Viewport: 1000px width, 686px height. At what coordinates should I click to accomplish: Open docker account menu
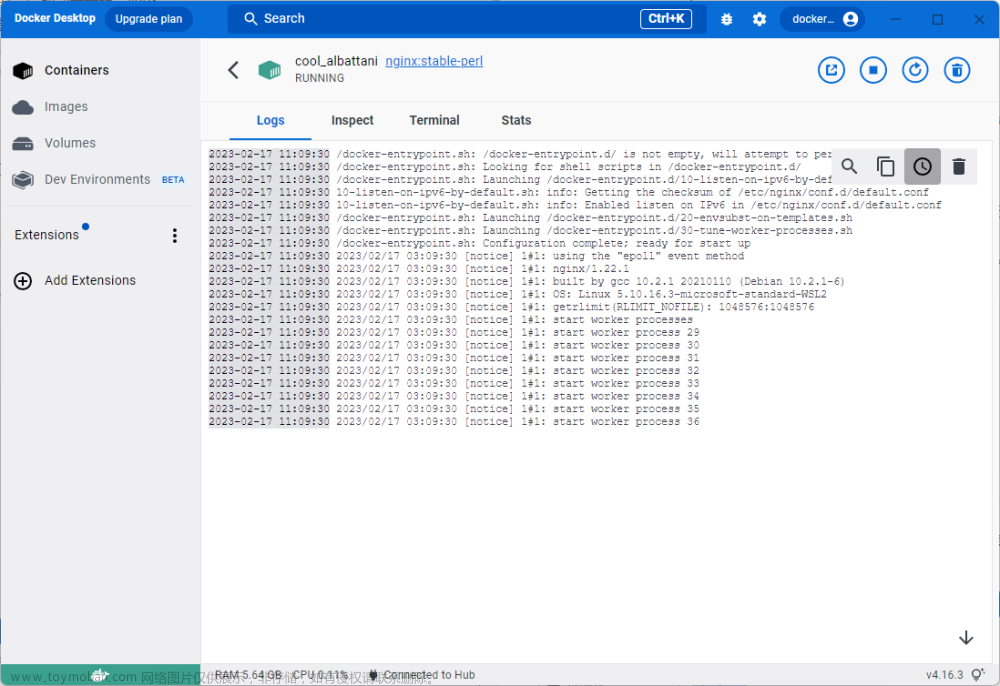823,19
